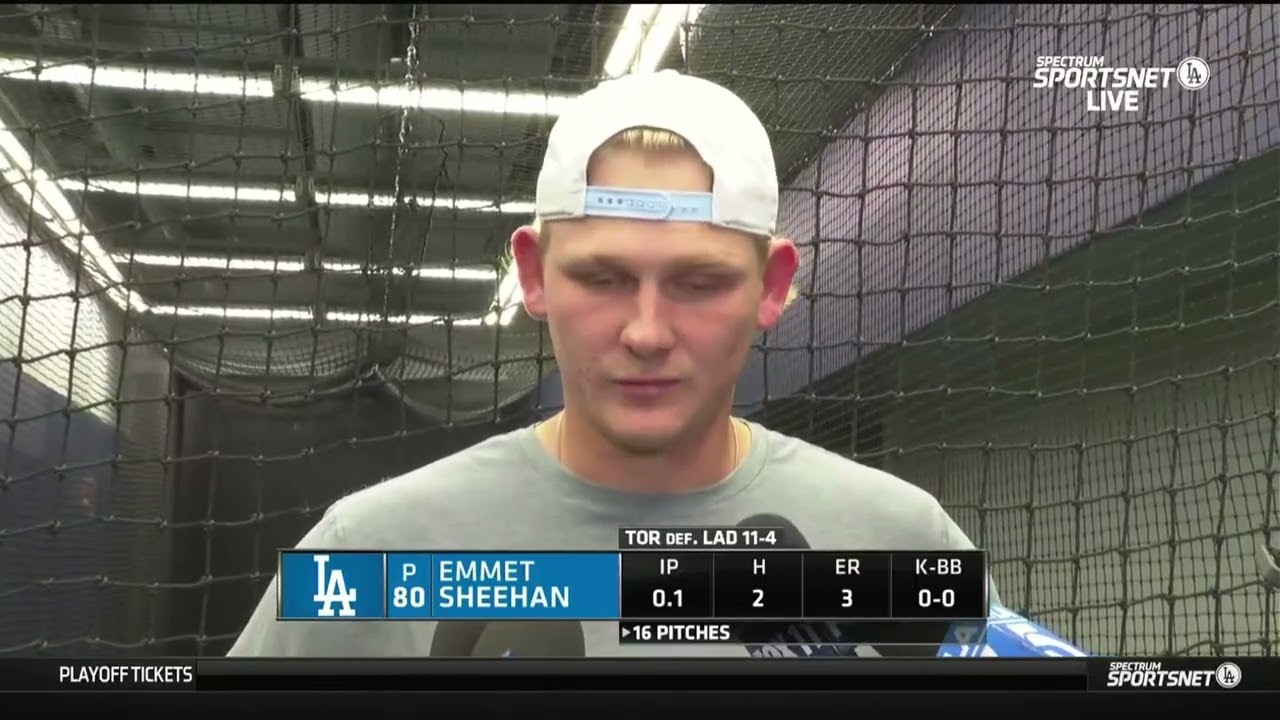Click the P 80 position number box

(409, 585)
